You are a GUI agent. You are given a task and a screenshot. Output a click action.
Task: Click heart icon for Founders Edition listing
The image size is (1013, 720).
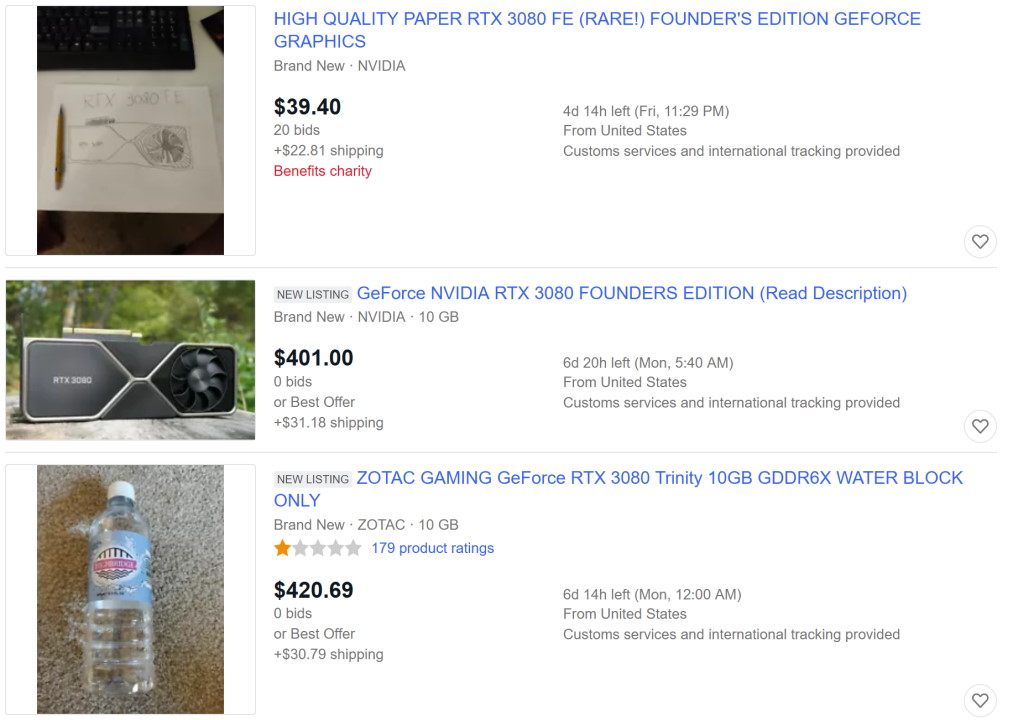980,426
